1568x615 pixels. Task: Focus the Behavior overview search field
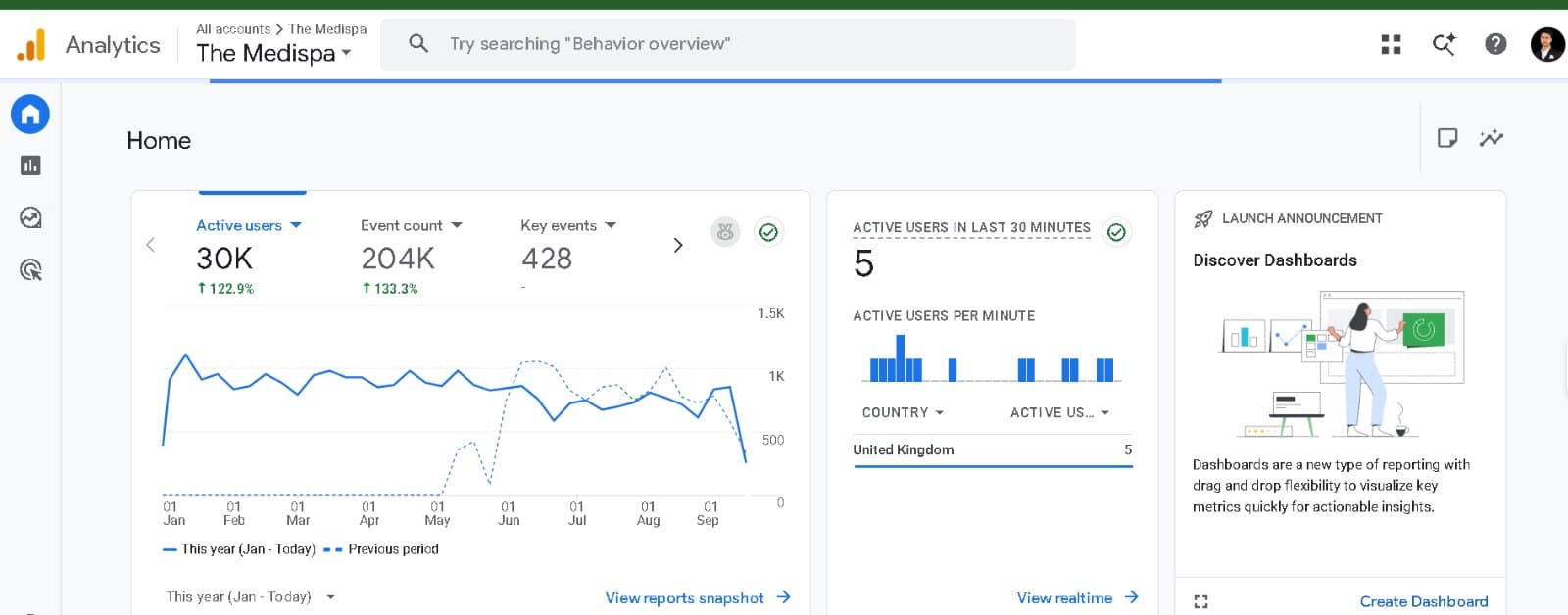(x=727, y=44)
